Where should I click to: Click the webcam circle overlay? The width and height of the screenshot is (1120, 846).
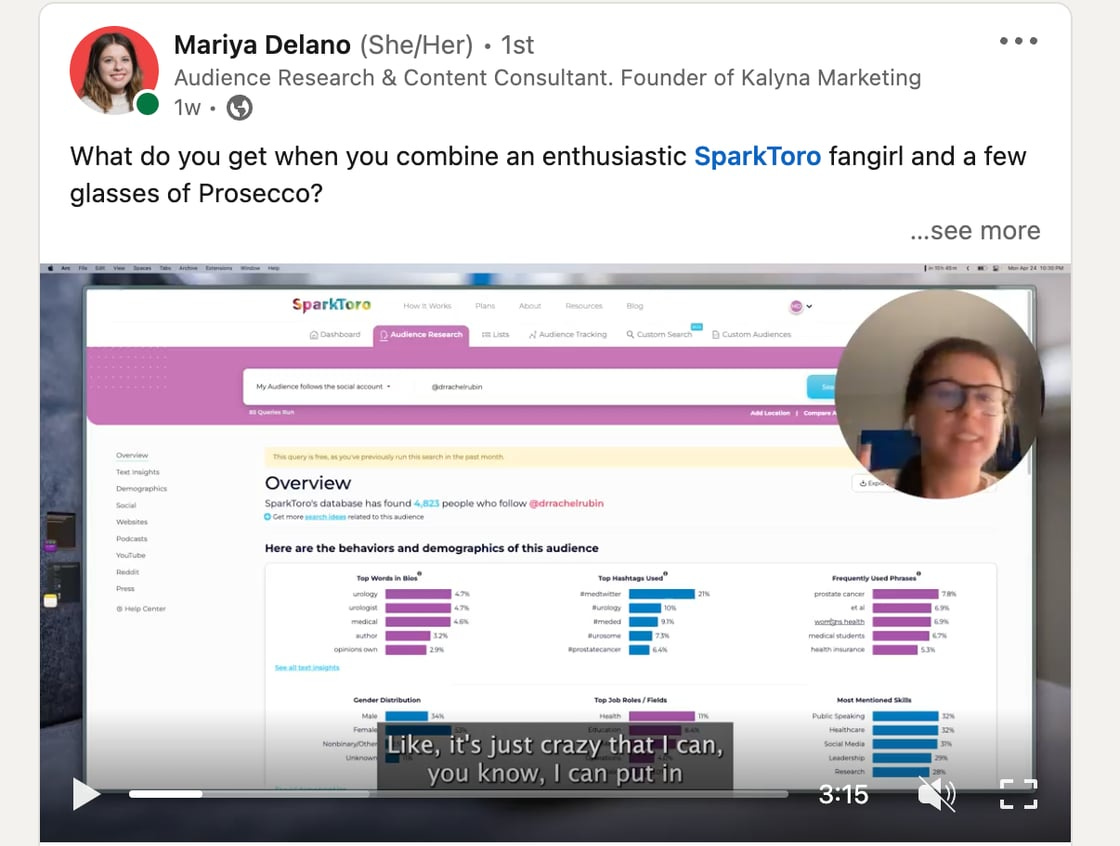(939, 394)
